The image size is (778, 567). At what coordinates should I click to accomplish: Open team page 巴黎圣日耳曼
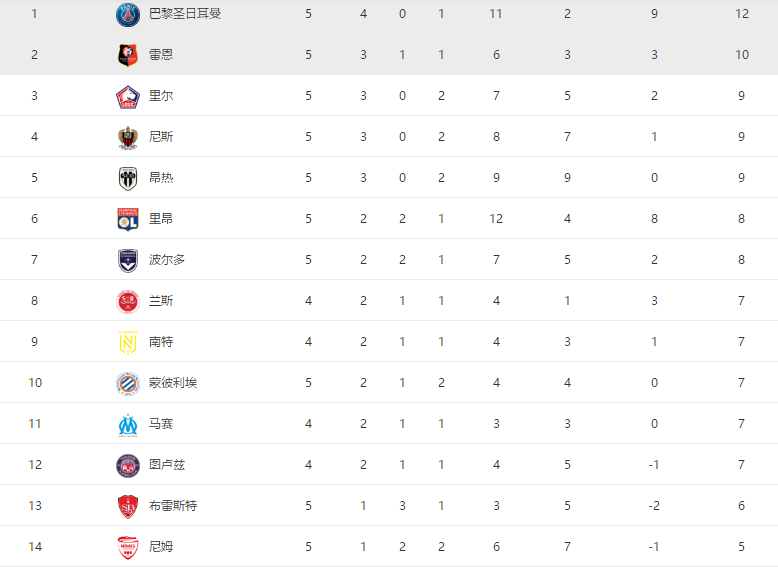tap(185, 13)
